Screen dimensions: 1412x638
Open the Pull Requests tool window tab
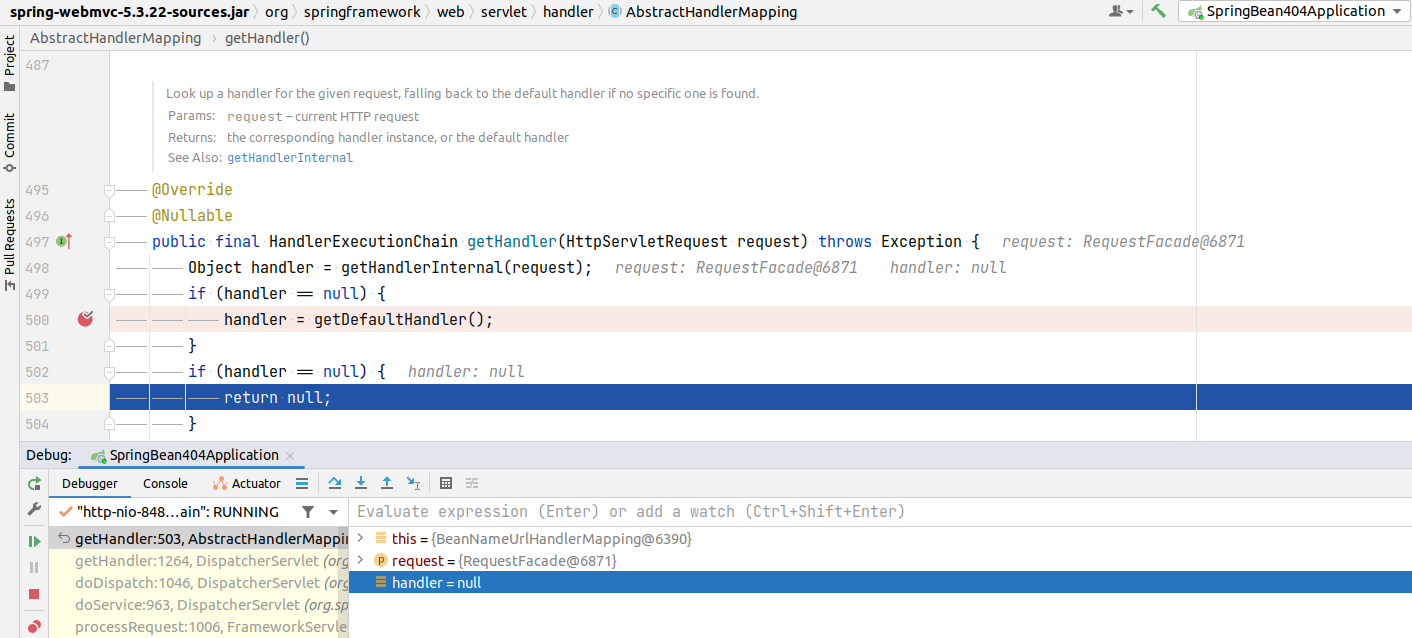point(9,245)
